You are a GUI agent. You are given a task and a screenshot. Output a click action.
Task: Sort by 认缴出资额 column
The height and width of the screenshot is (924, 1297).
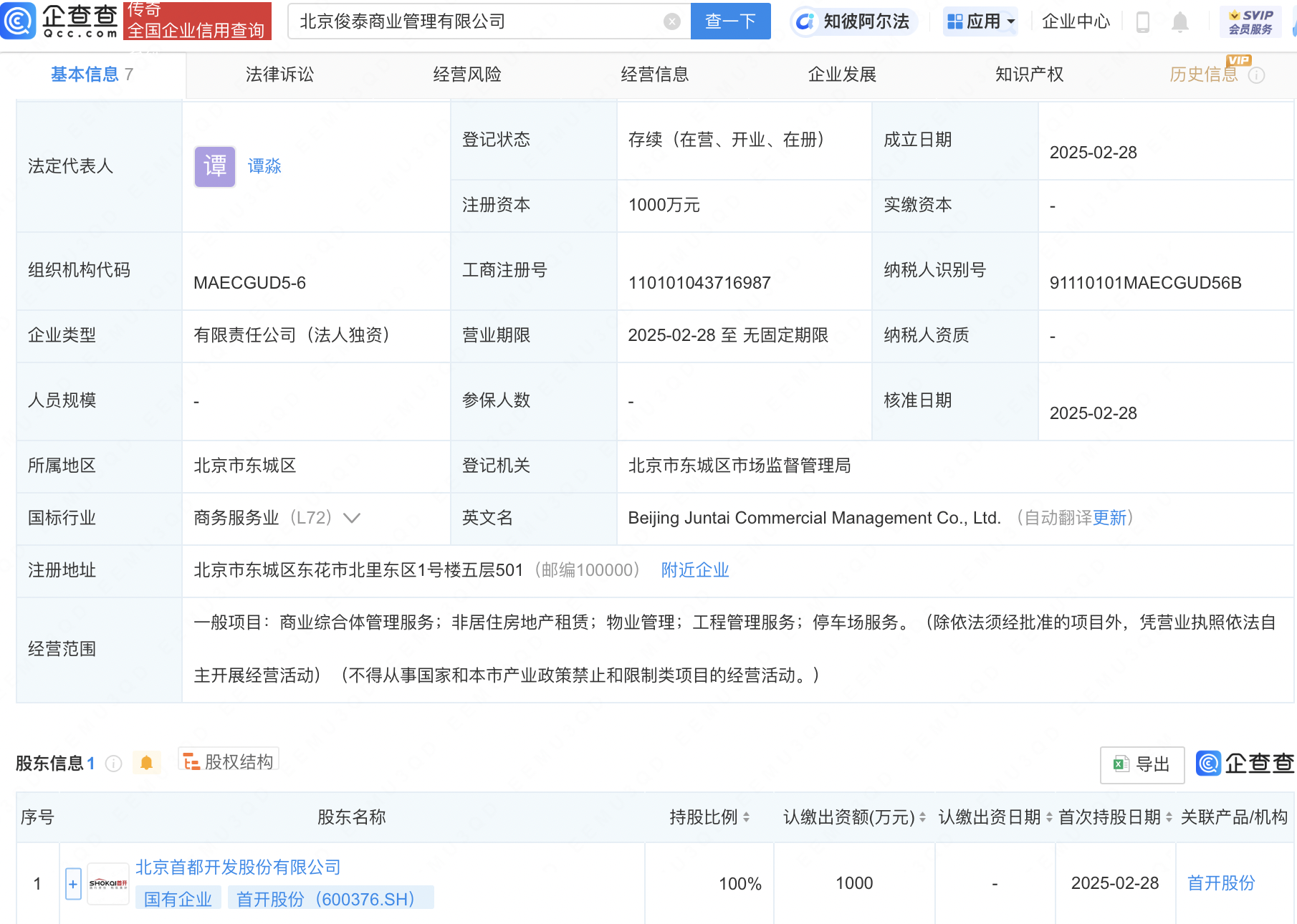(x=922, y=817)
